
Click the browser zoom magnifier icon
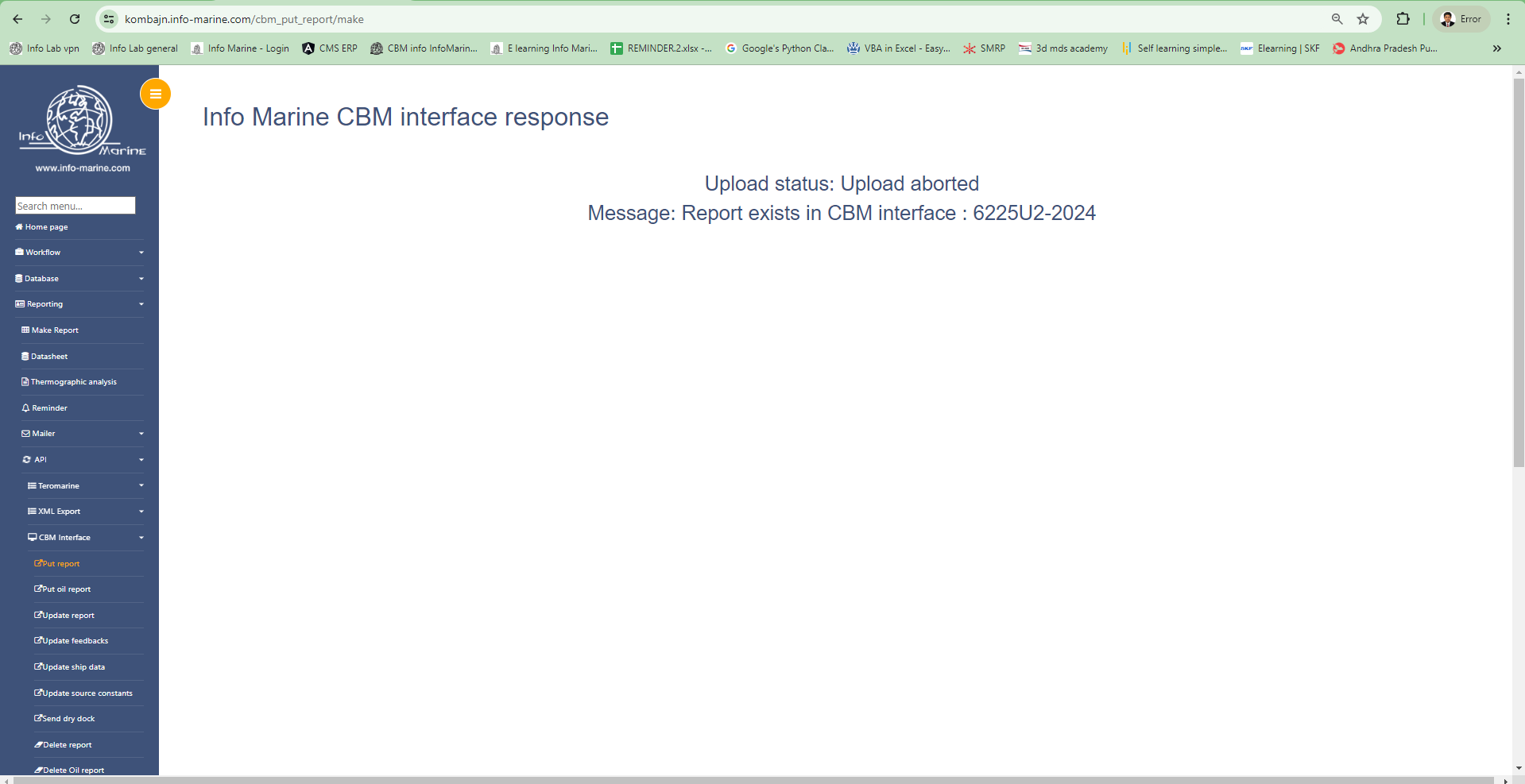coord(1337,19)
